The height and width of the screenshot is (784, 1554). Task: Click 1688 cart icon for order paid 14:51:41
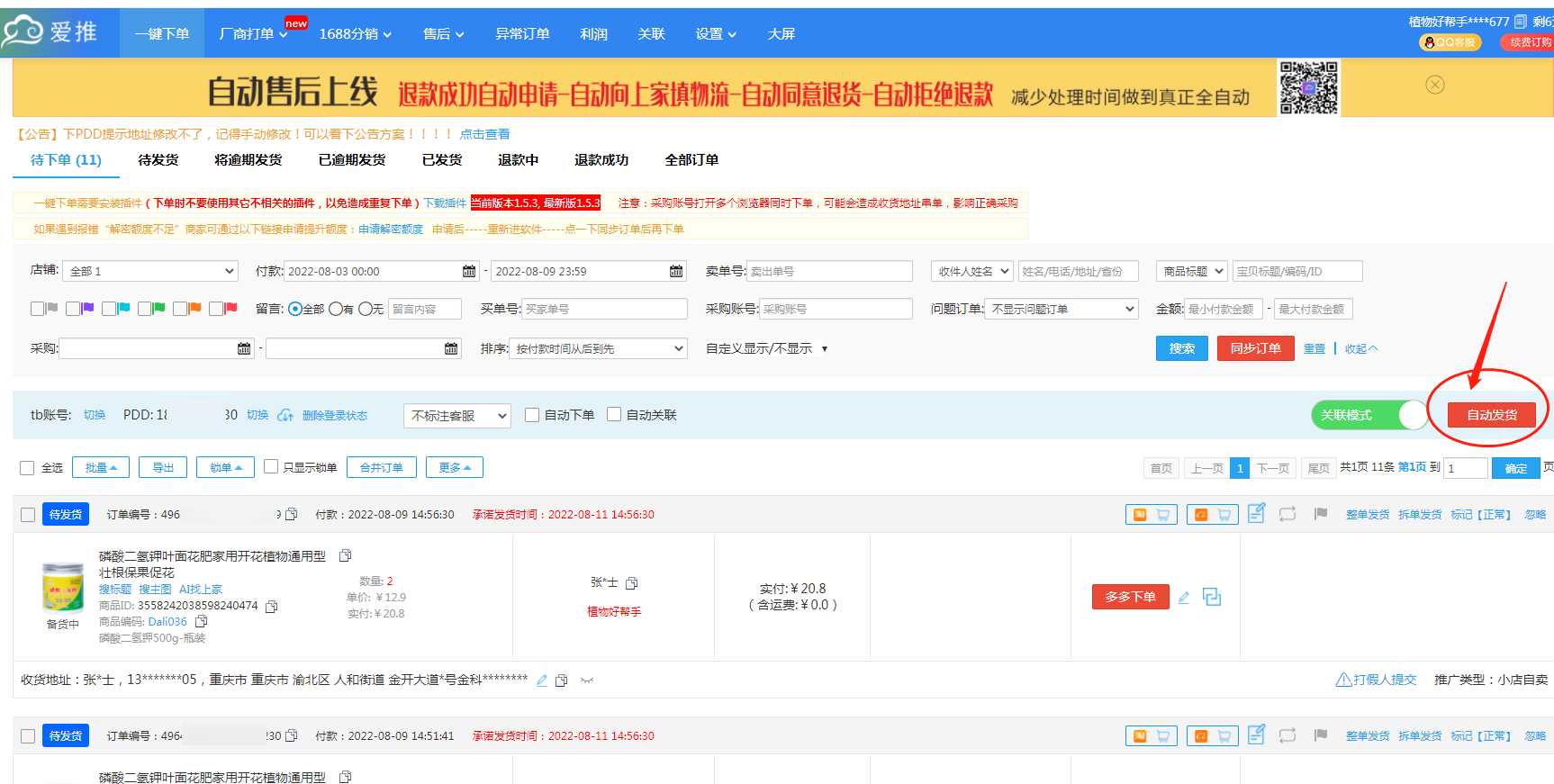(x=1213, y=736)
